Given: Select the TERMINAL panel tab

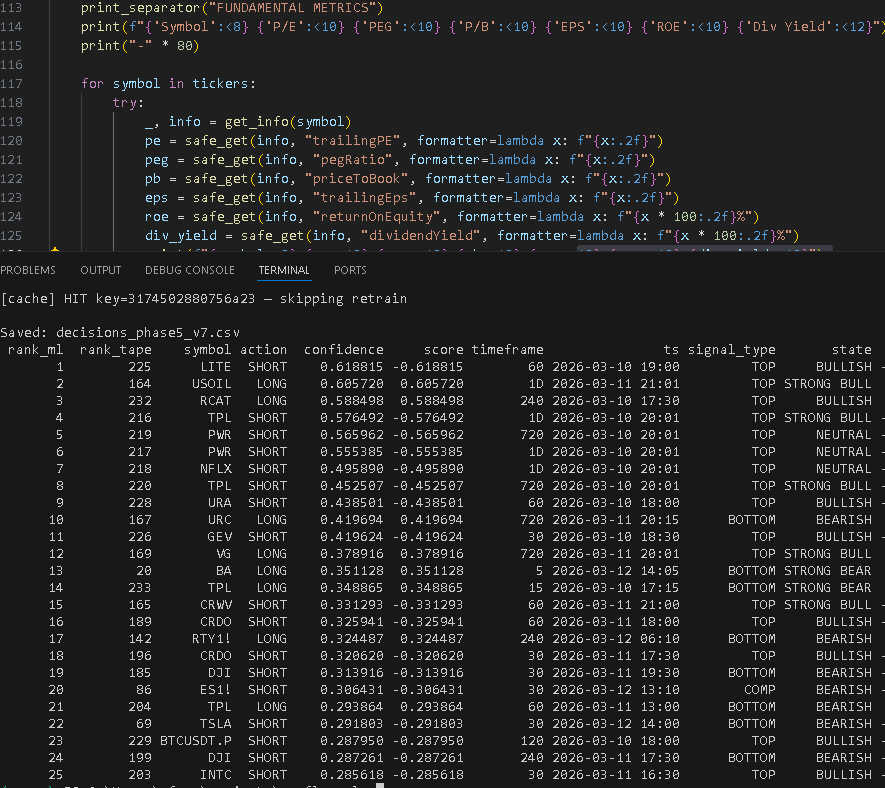Looking at the screenshot, I should click(x=284, y=270).
